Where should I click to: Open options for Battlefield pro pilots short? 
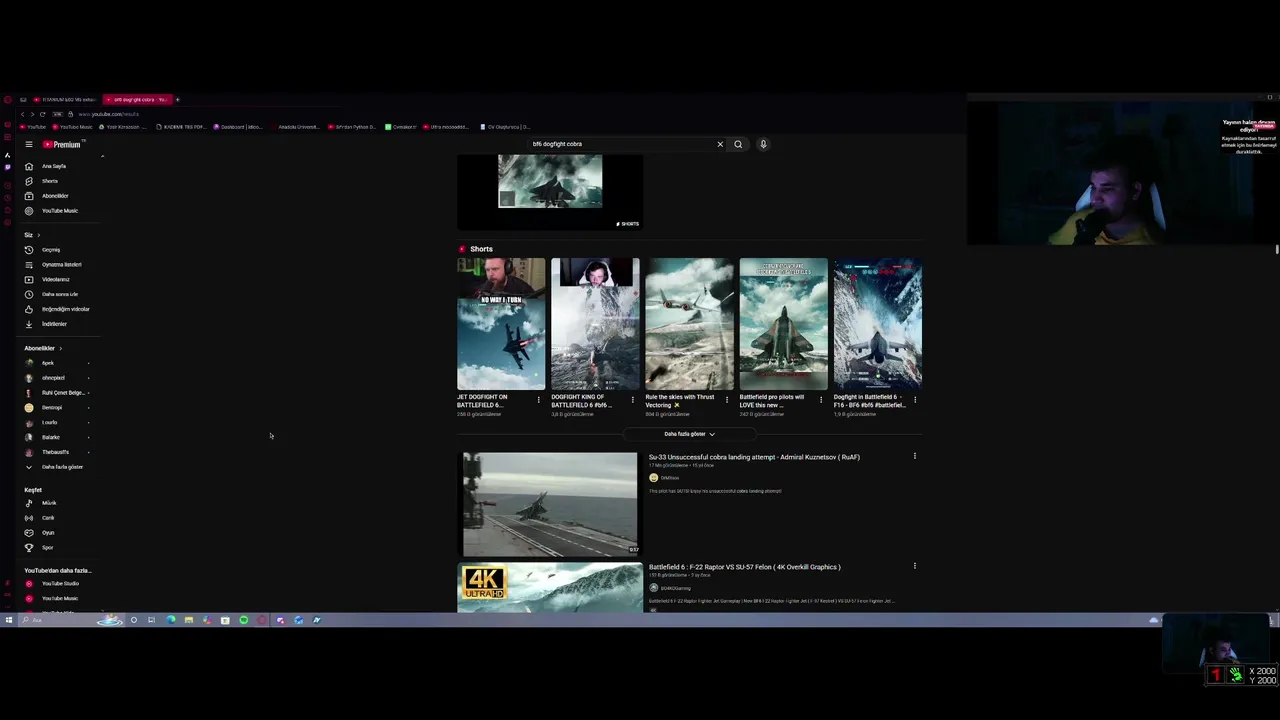(x=820, y=400)
